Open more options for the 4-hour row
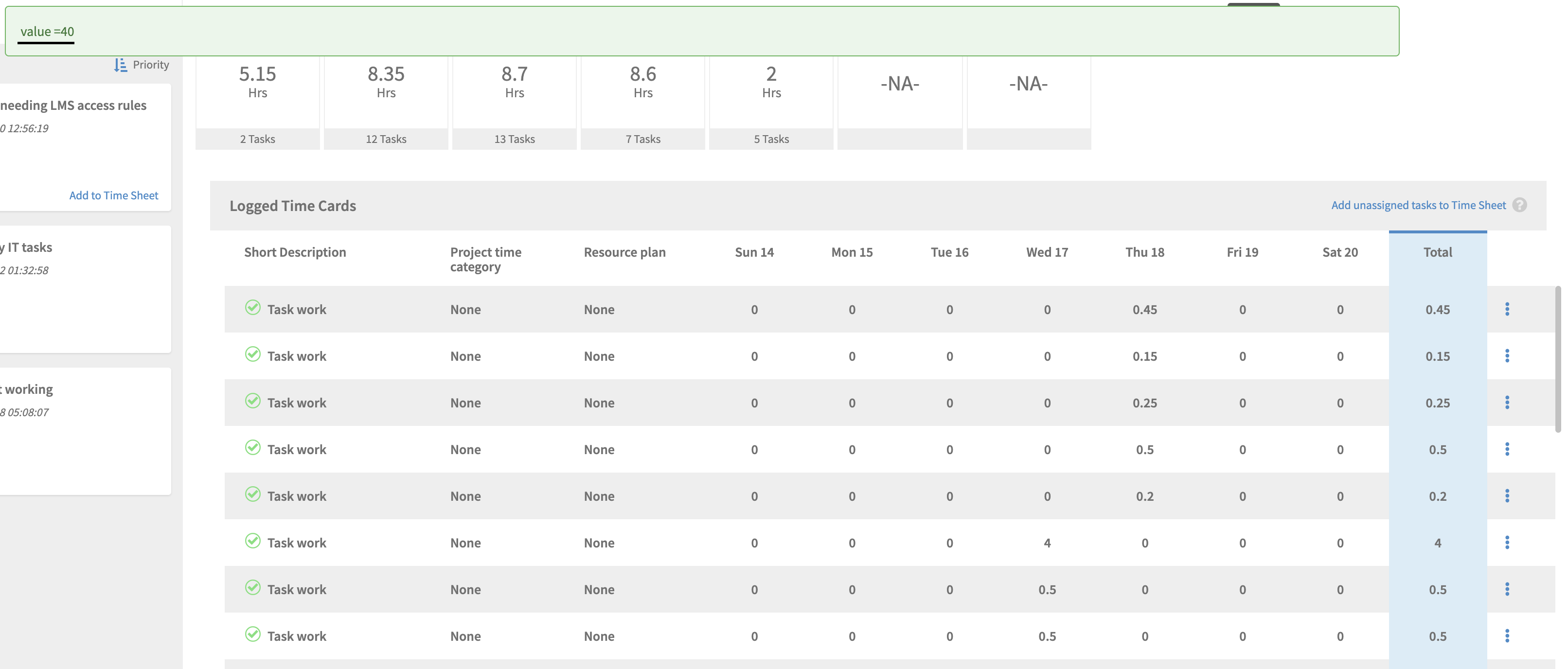The width and height of the screenshot is (1568, 669). pos(1507,543)
